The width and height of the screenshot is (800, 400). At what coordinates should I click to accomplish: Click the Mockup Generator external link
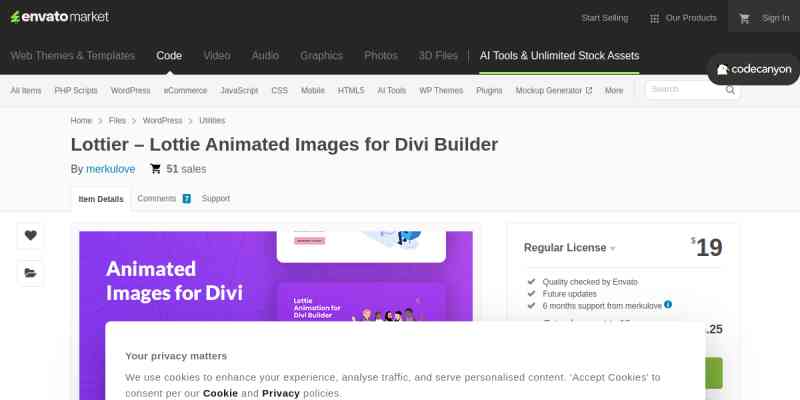pyautogui.click(x=554, y=90)
